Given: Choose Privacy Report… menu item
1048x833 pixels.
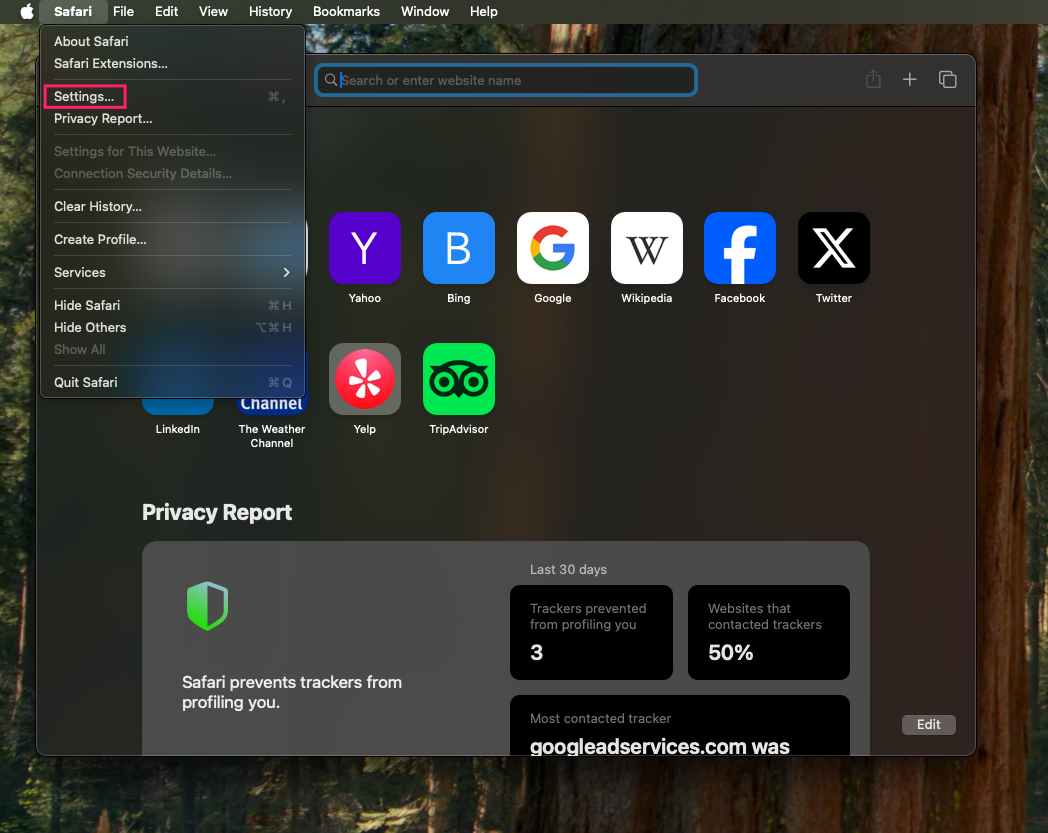Looking at the screenshot, I should [x=172, y=118].
